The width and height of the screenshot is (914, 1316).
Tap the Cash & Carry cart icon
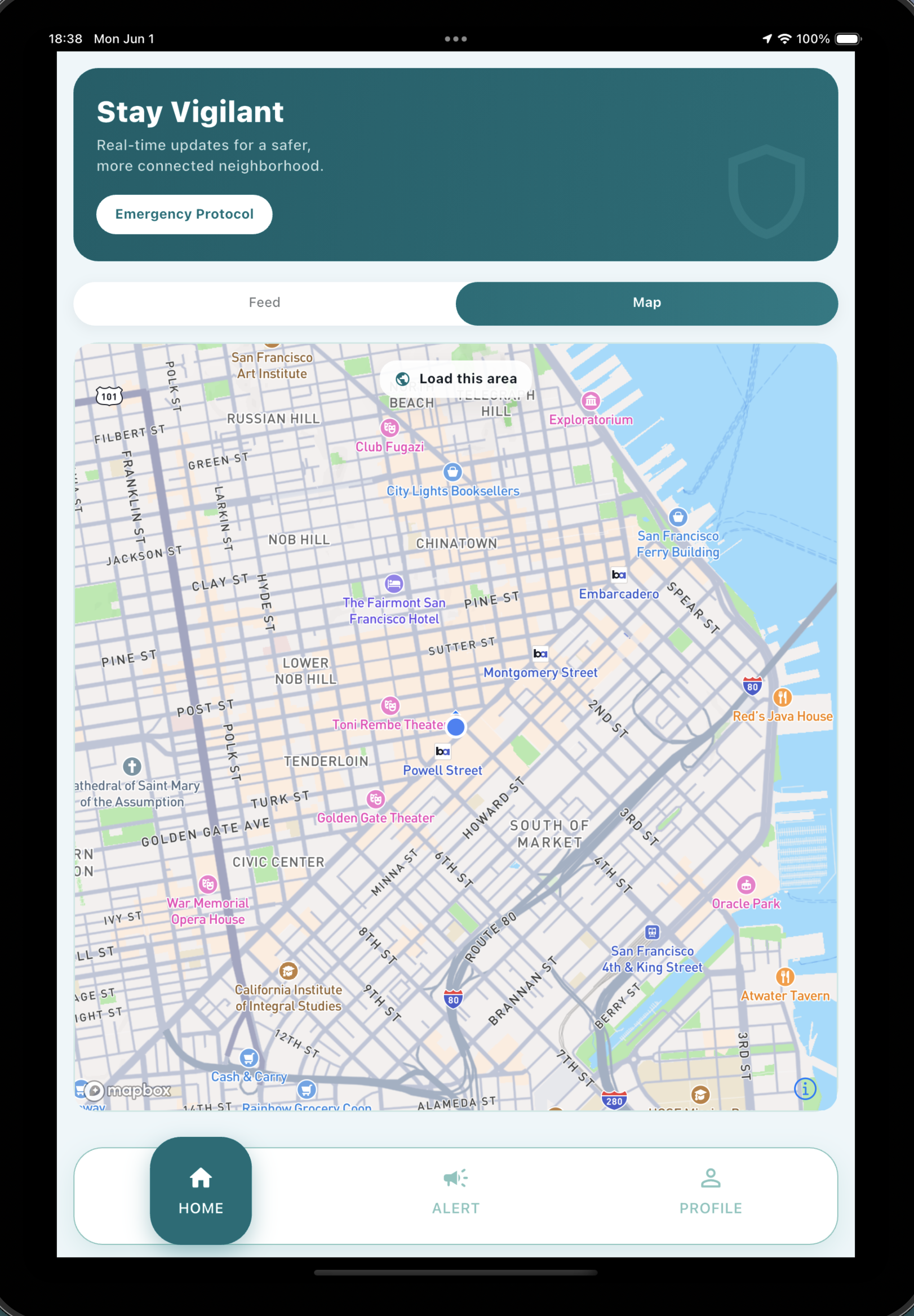click(249, 1058)
